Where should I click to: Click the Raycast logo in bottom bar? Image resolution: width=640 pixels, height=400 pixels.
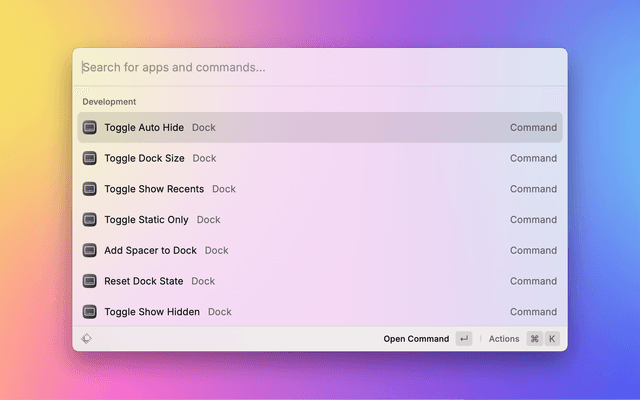87,339
